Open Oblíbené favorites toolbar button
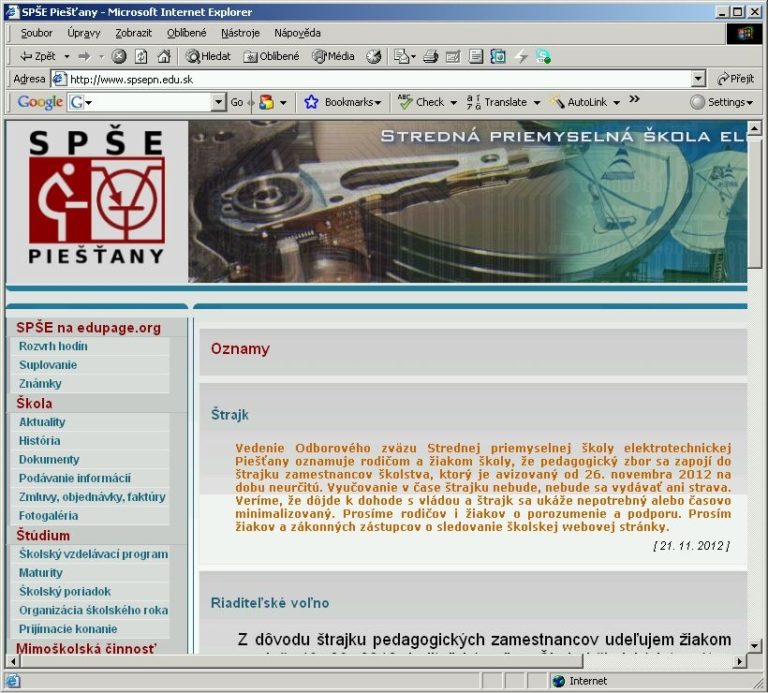Image resolution: width=768 pixels, height=693 pixels. (271, 57)
